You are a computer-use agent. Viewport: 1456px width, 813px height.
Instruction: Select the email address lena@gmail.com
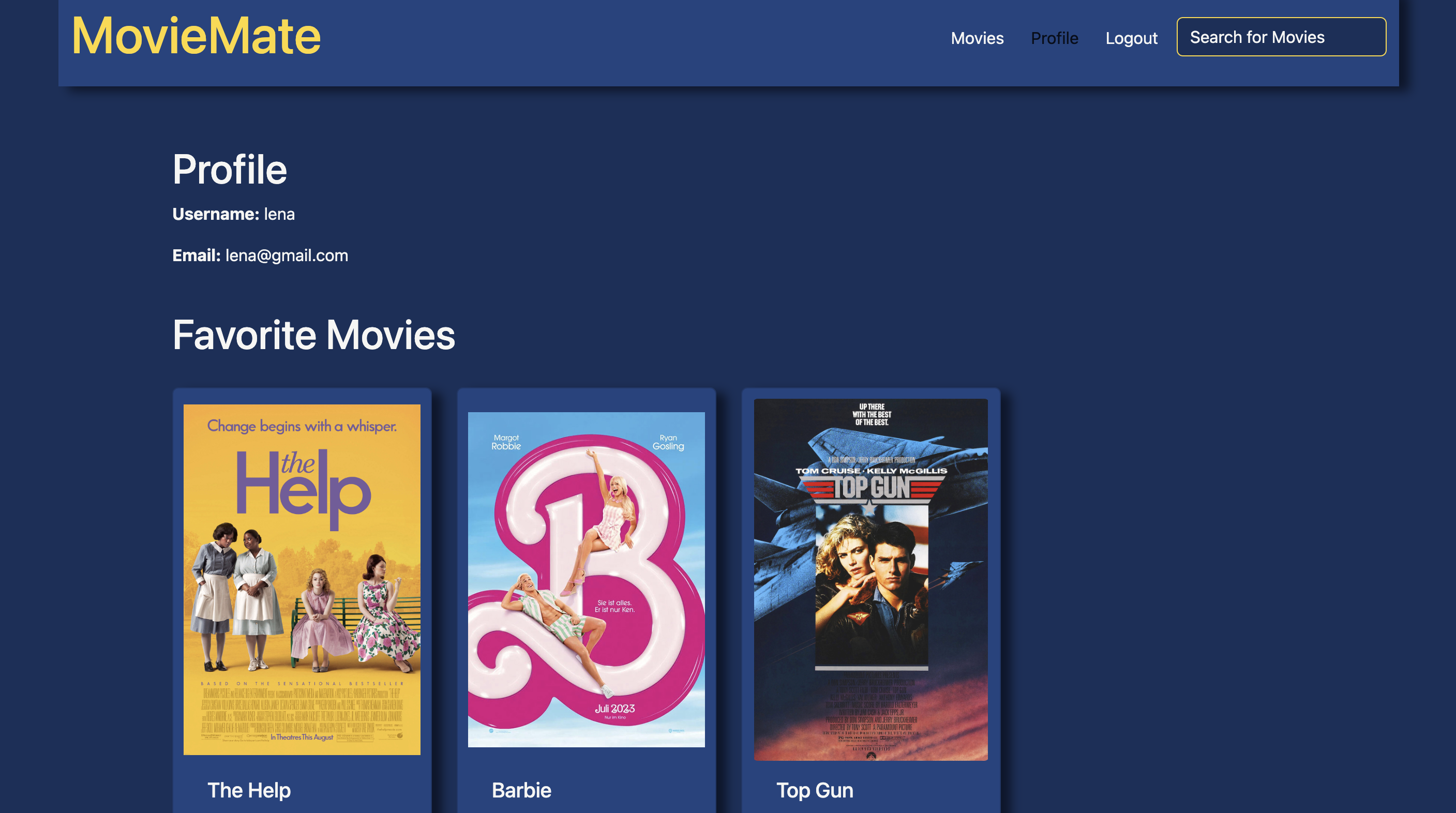pos(286,255)
